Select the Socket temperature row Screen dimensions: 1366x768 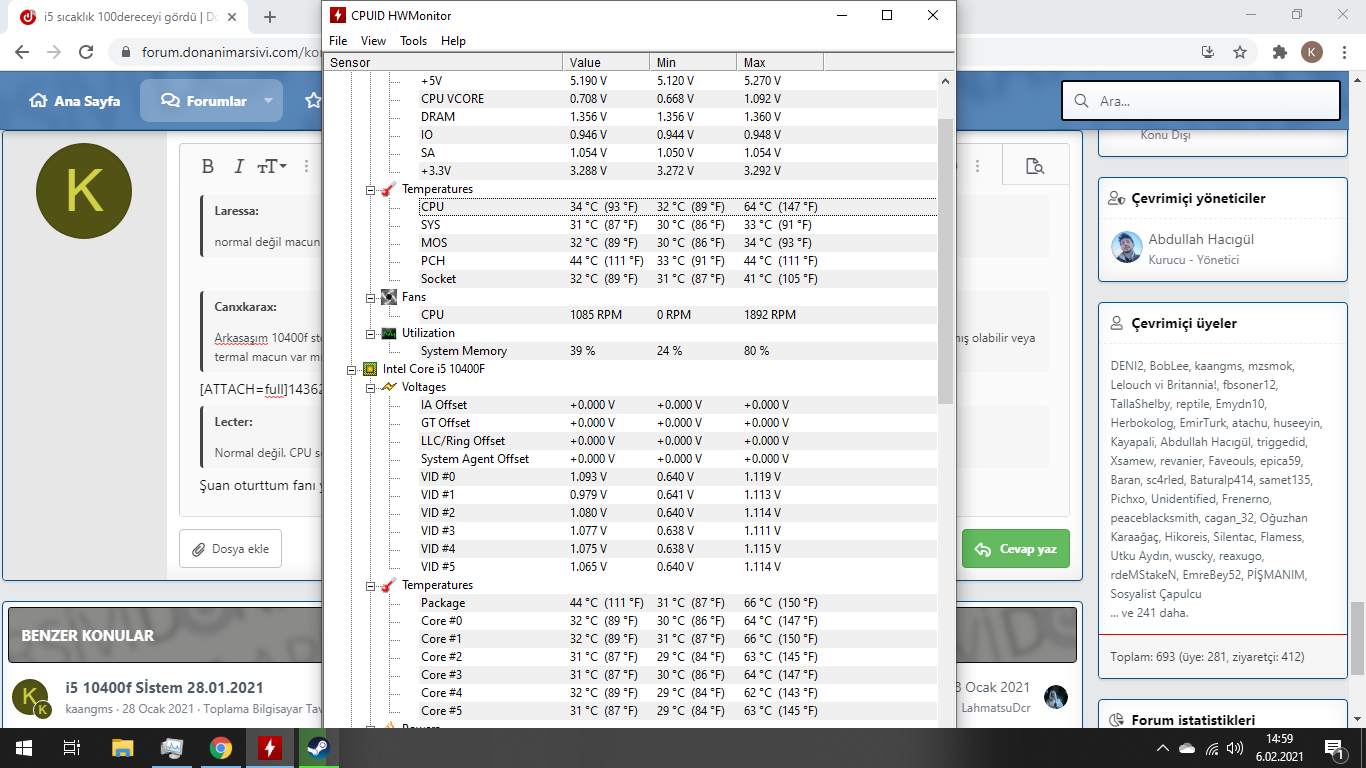(x=678, y=279)
